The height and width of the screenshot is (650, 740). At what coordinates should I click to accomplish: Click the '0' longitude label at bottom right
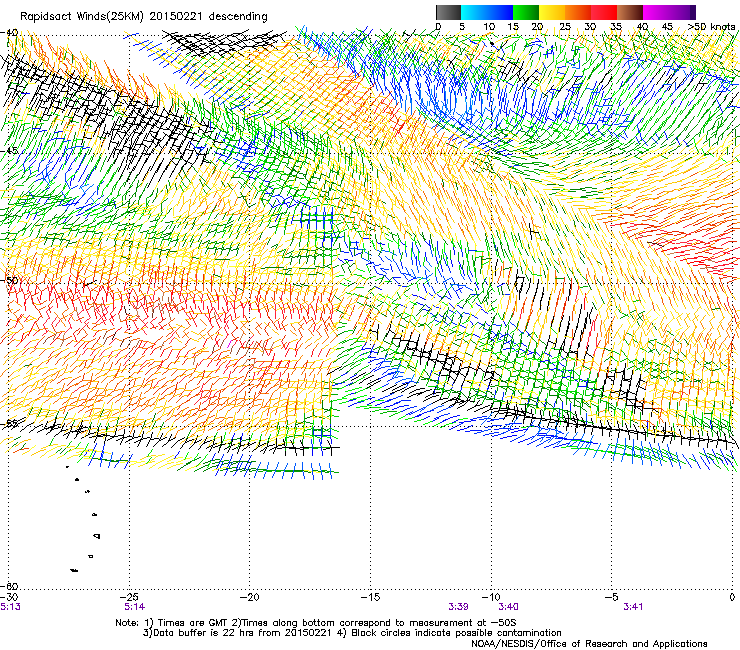(x=732, y=598)
